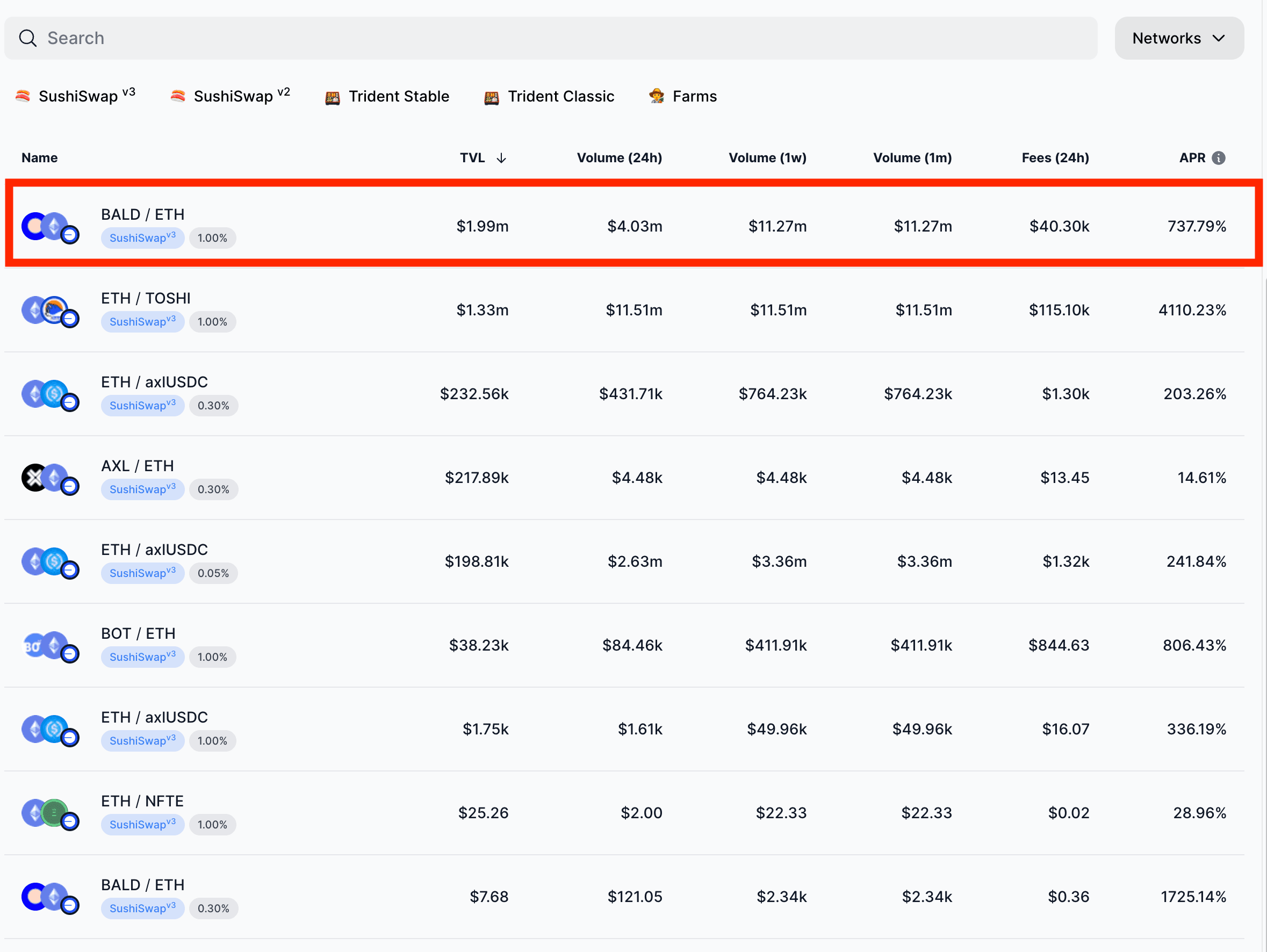1267x952 pixels.
Task: Click the $431.71k 24h volume value
Action: click(631, 394)
